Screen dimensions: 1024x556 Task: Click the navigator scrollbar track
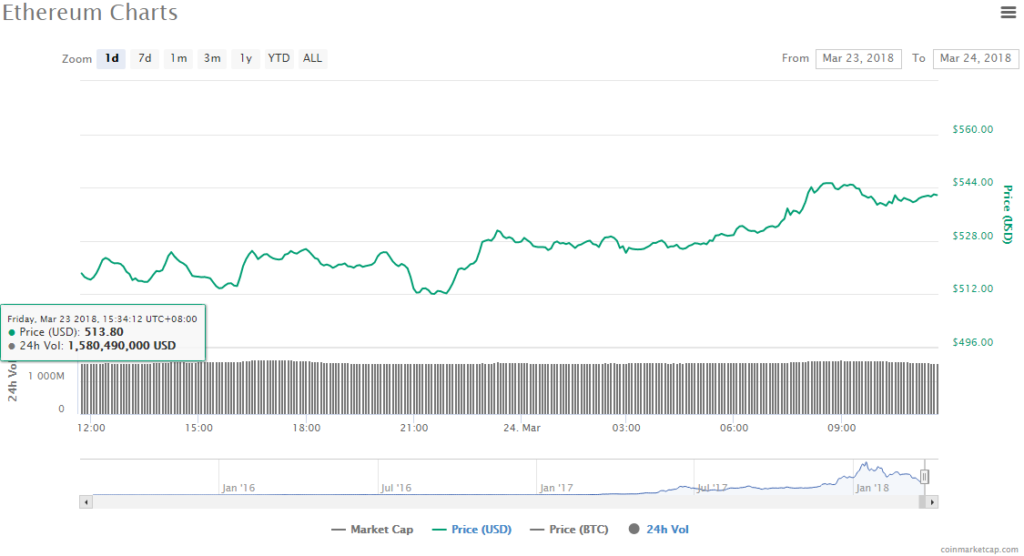500,501
